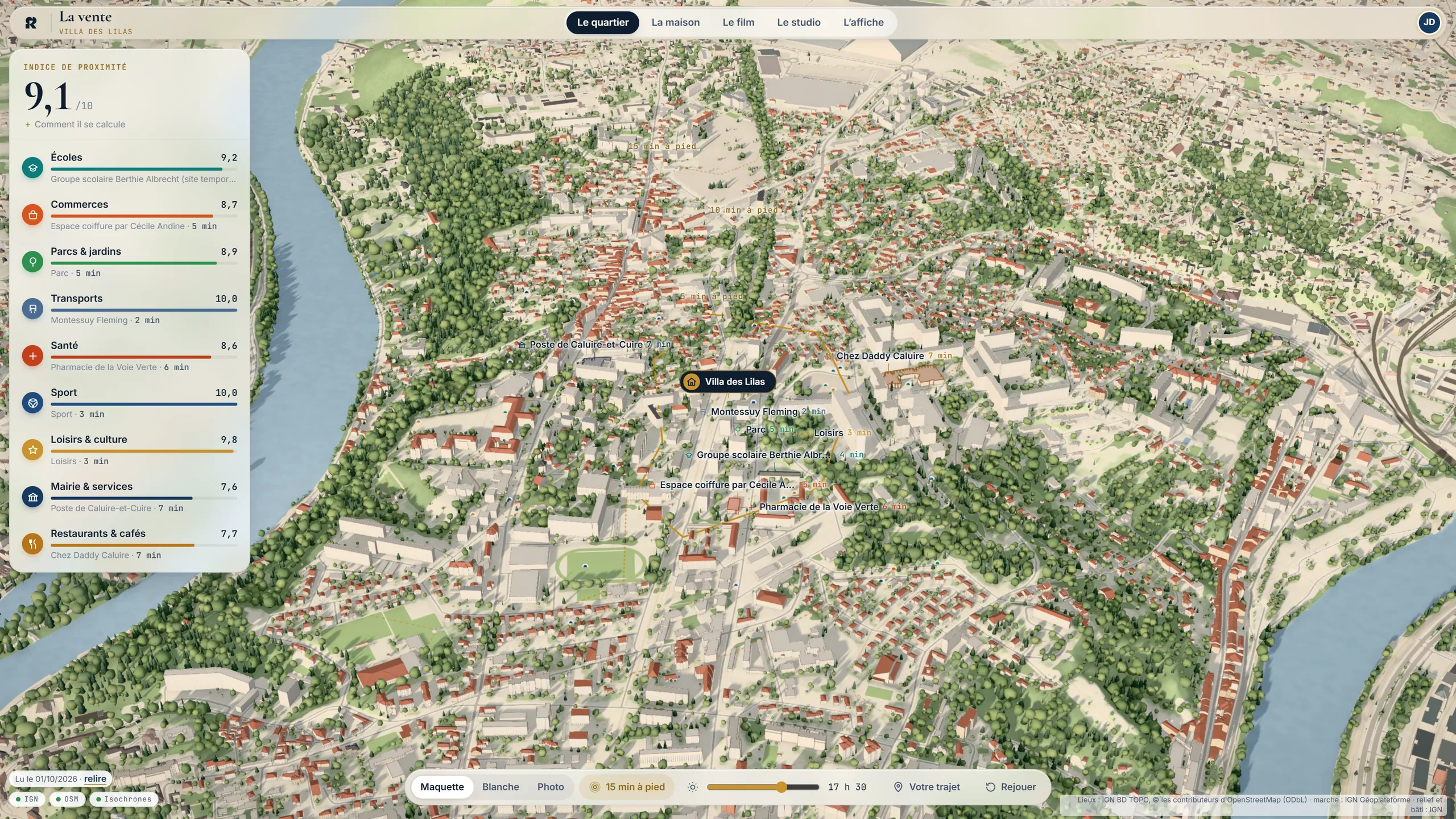This screenshot has height=819, width=1456.
Task: Expand the Écoles category row
Action: [130, 168]
